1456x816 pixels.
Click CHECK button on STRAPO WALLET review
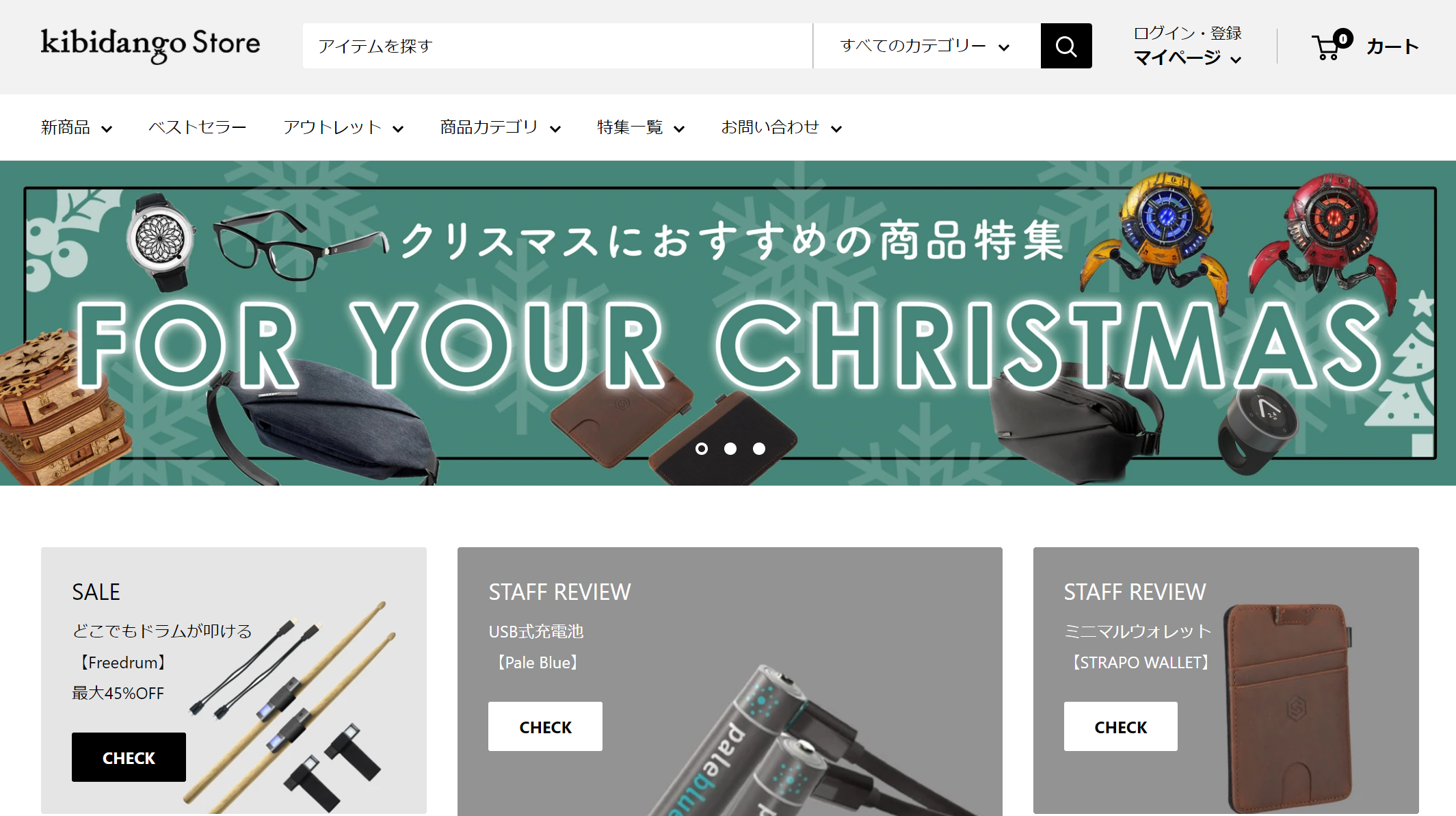[1120, 726]
